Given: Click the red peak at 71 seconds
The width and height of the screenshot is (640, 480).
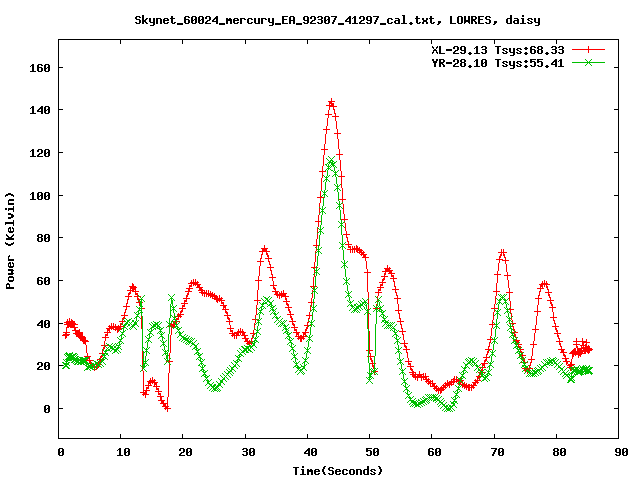Looking at the screenshot, I should pyautogui.click(x=502, y=253).
